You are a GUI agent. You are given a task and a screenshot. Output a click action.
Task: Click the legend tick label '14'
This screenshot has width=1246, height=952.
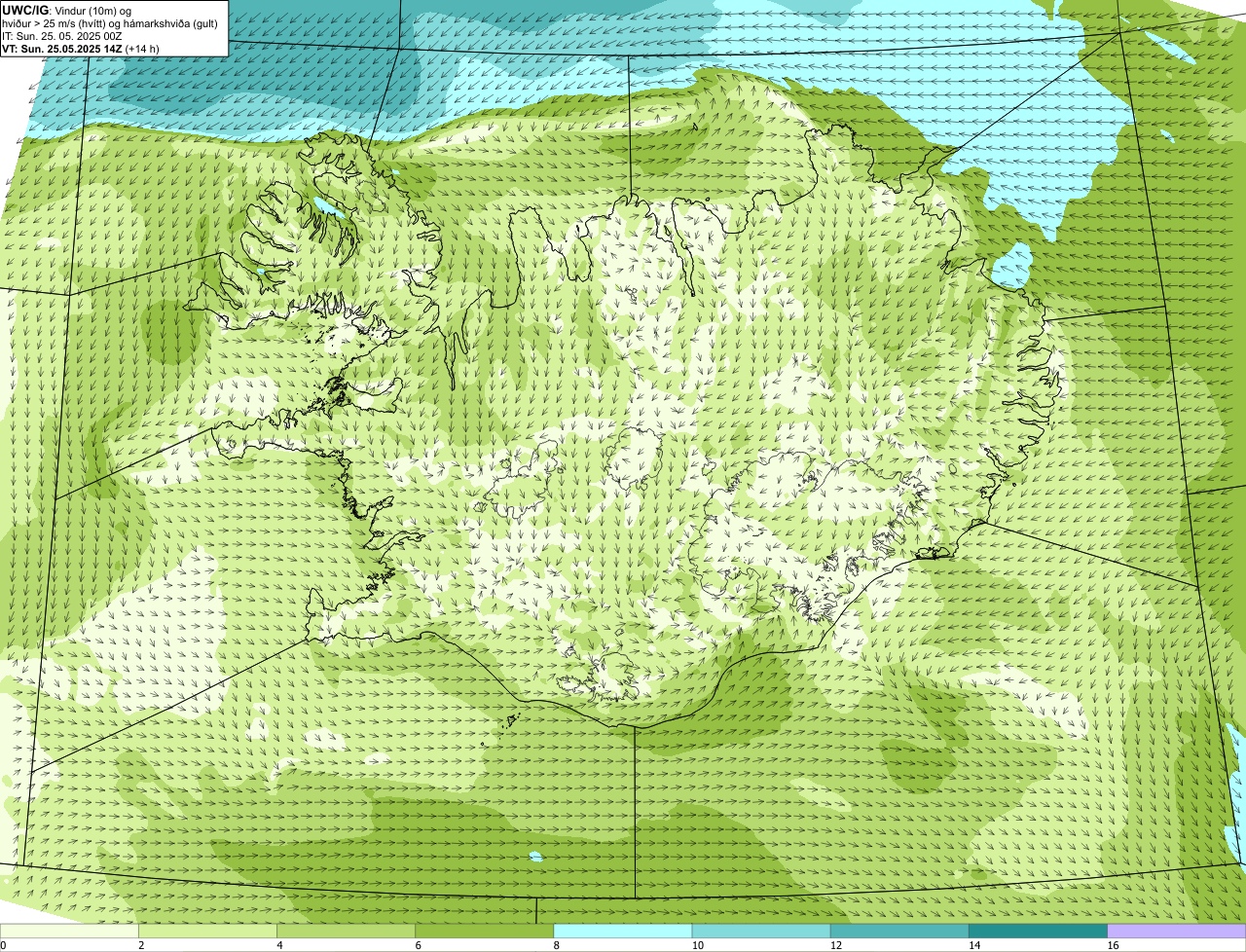[x=973, y=945]
